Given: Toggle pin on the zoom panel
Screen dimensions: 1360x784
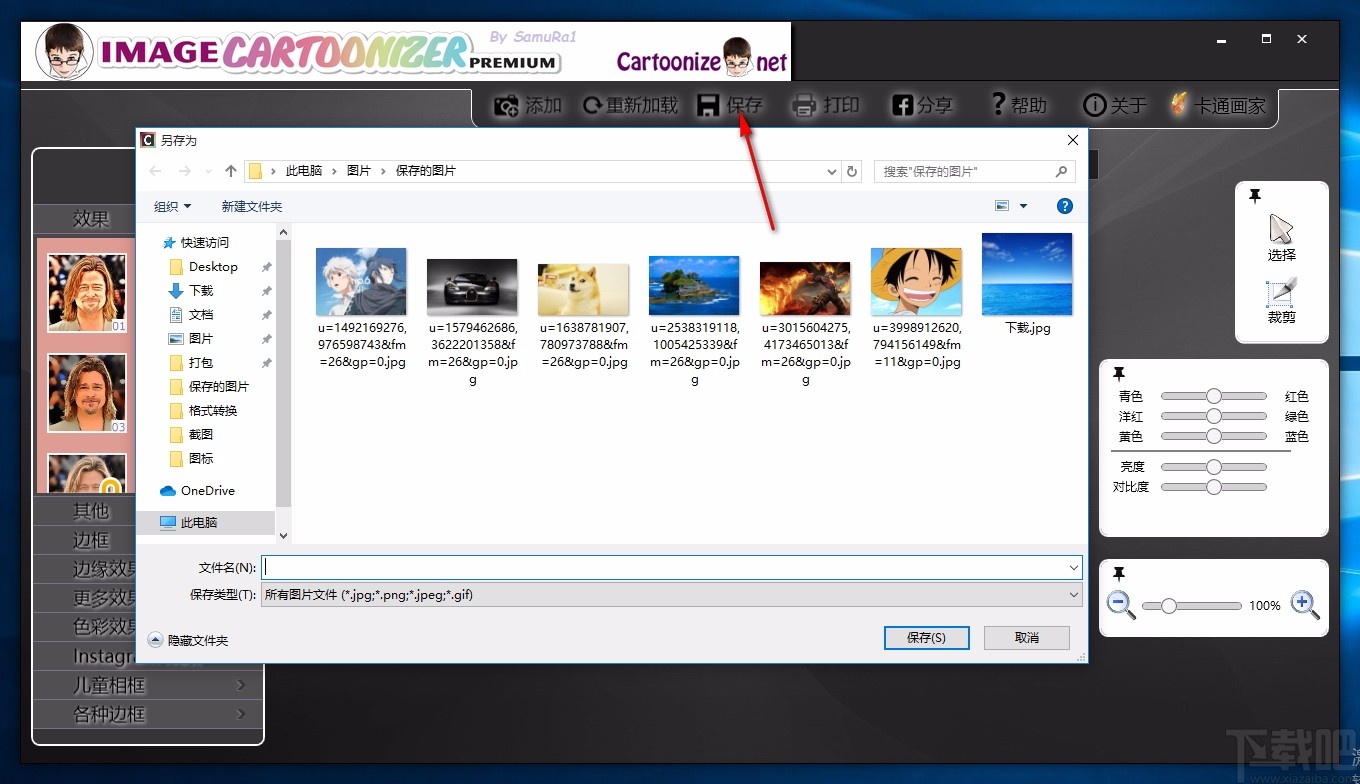Looking at the screenshot, I should pos(1118,573).
